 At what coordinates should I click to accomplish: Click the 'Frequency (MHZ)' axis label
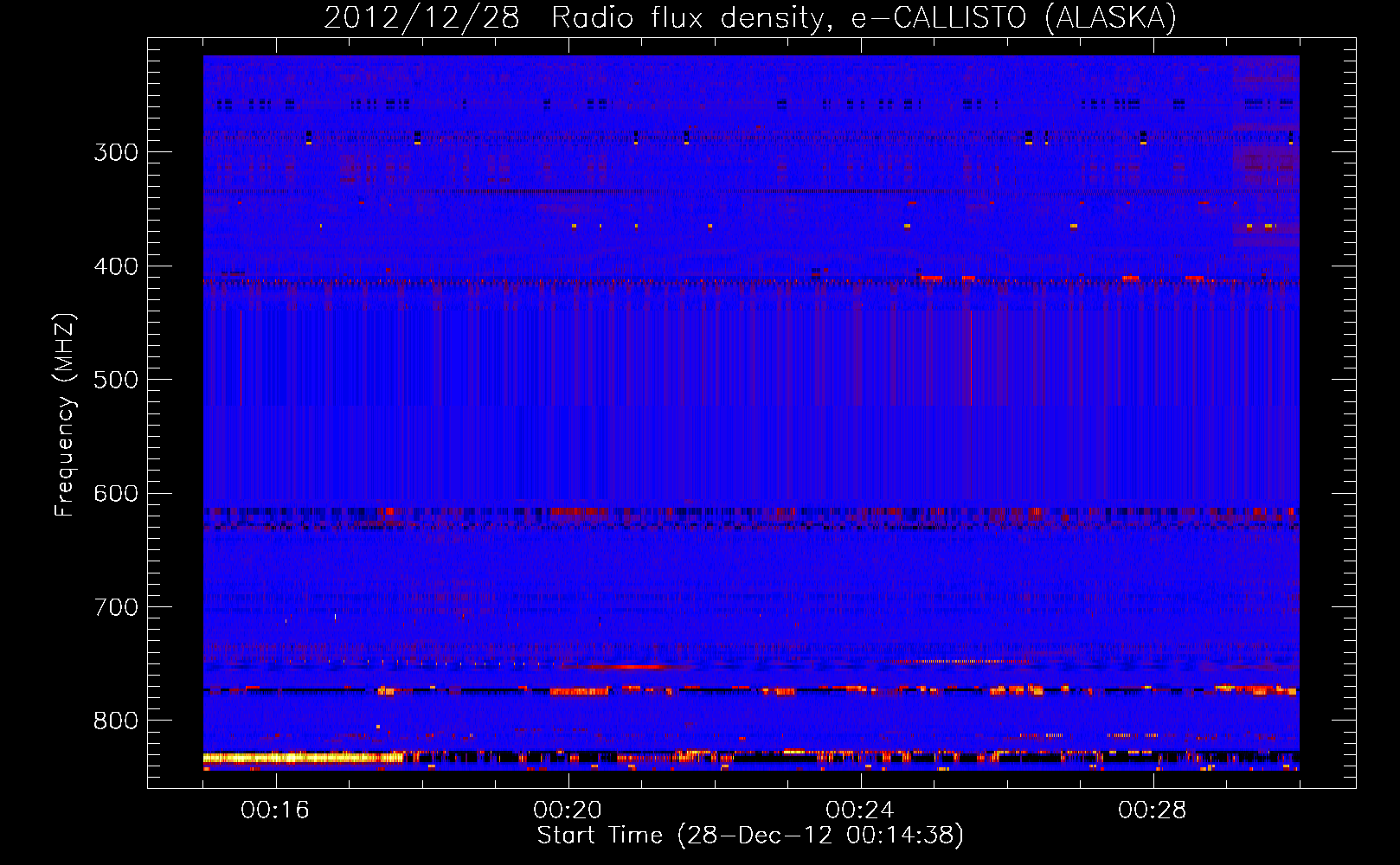(65, 415)
